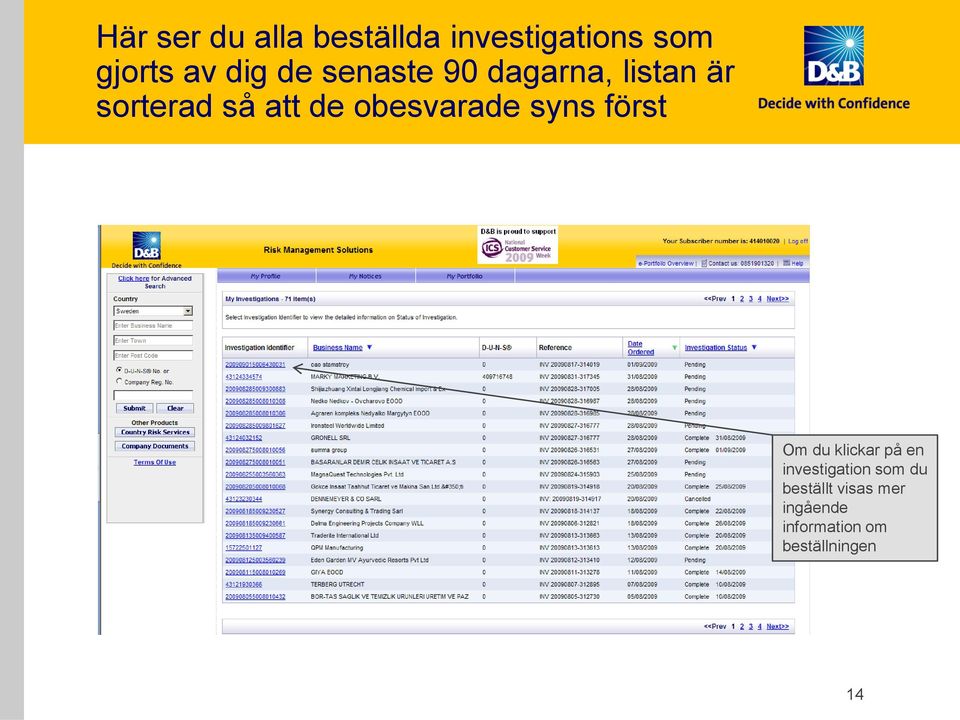This screenshot has width=960, height=720.
Task: Click the Enter Business Name field
Action: (153, 326)
